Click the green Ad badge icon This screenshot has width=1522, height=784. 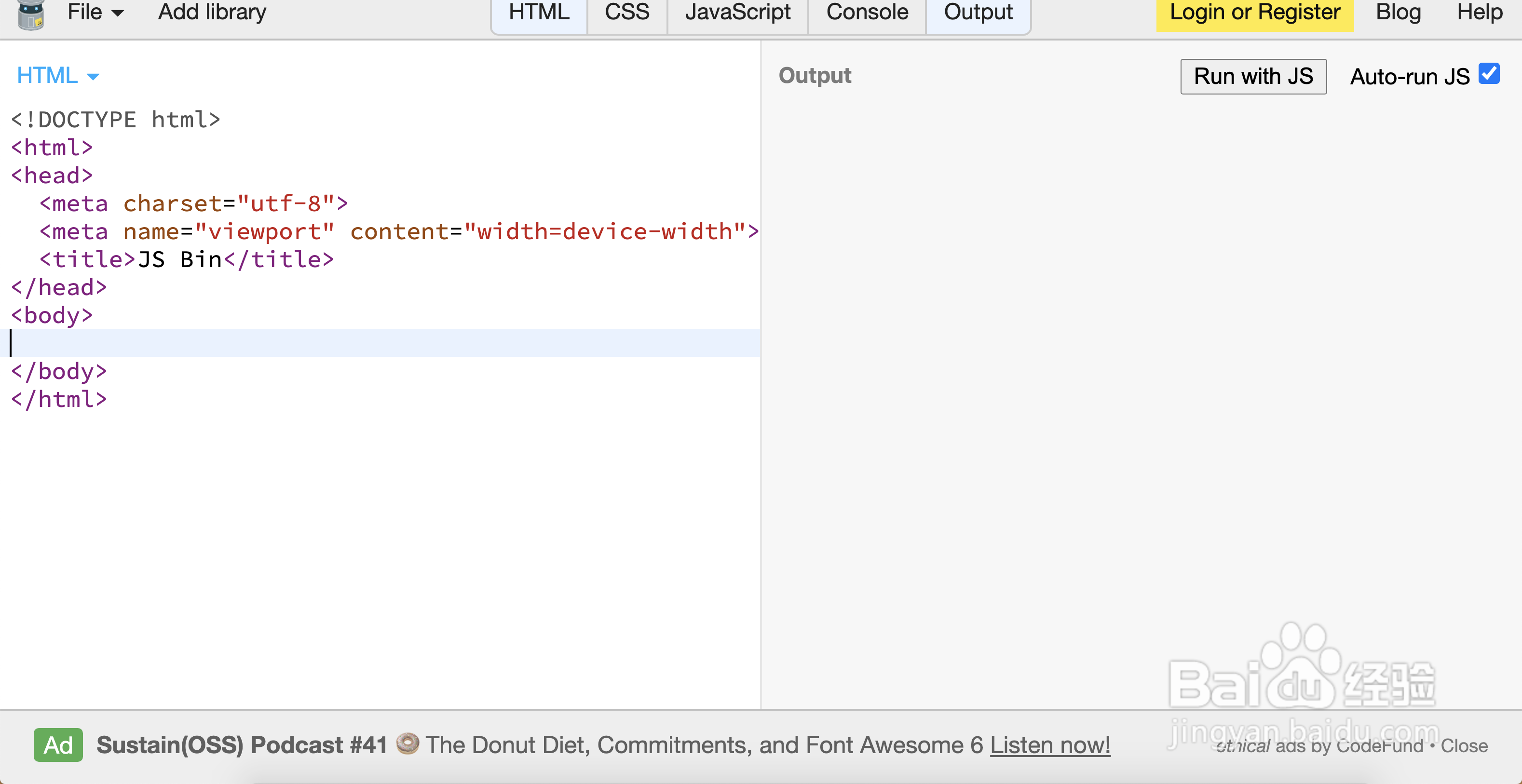pyautogui.click(x=58, y=745)
